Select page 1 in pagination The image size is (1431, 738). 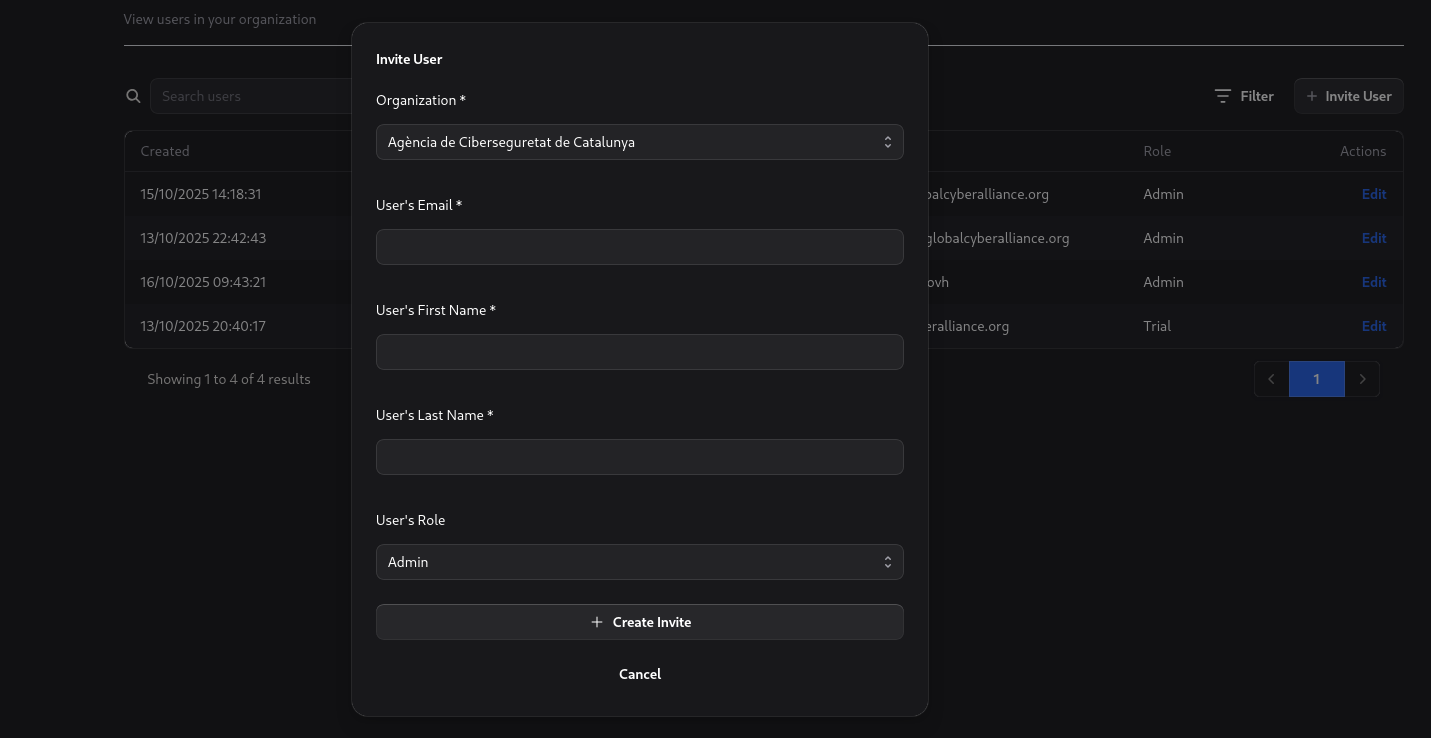(x=1316, y=379)
